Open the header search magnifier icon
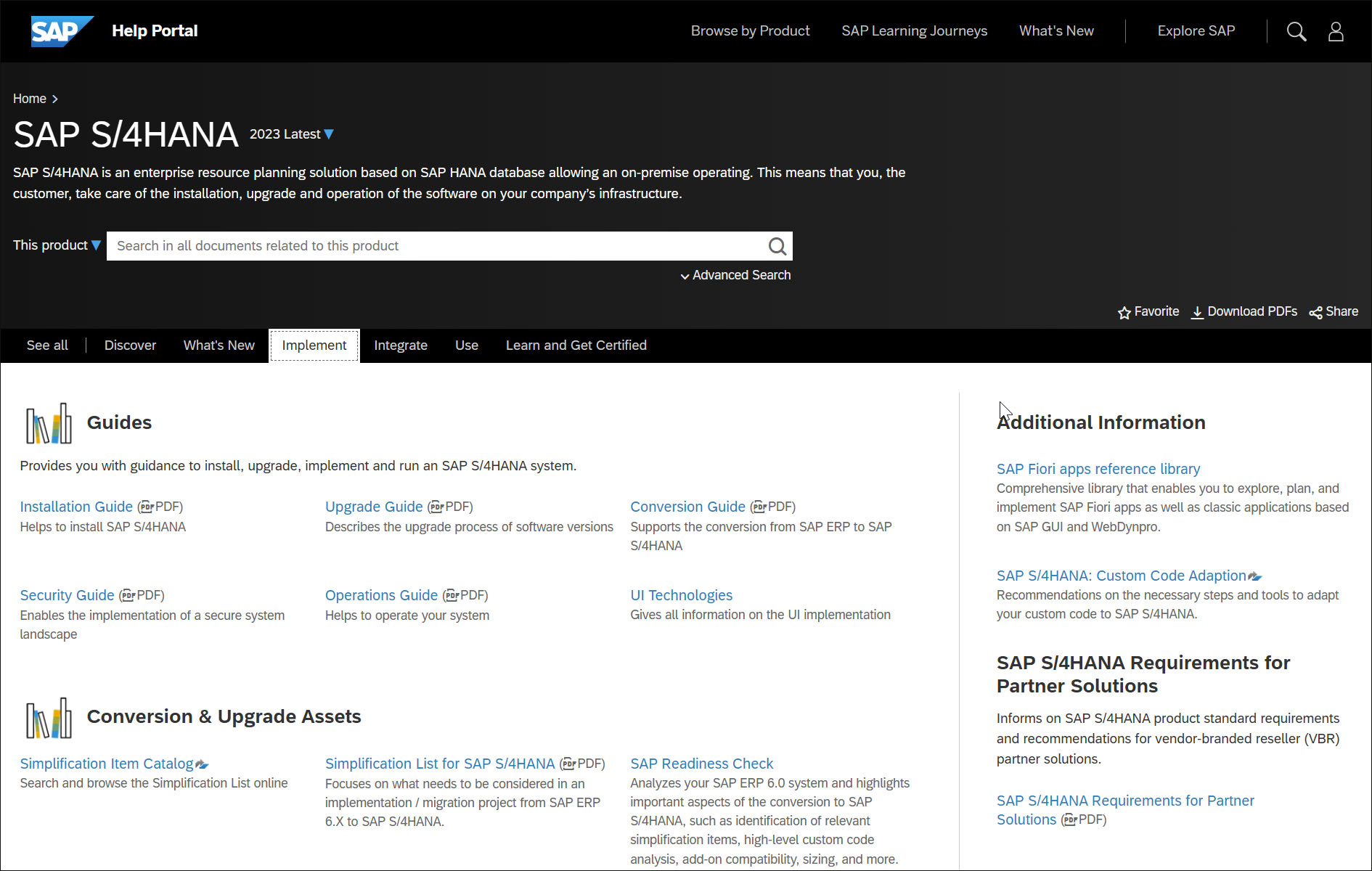This screenshot has height=871, width=1372. pyautogui.click(x=1296, y=31)
